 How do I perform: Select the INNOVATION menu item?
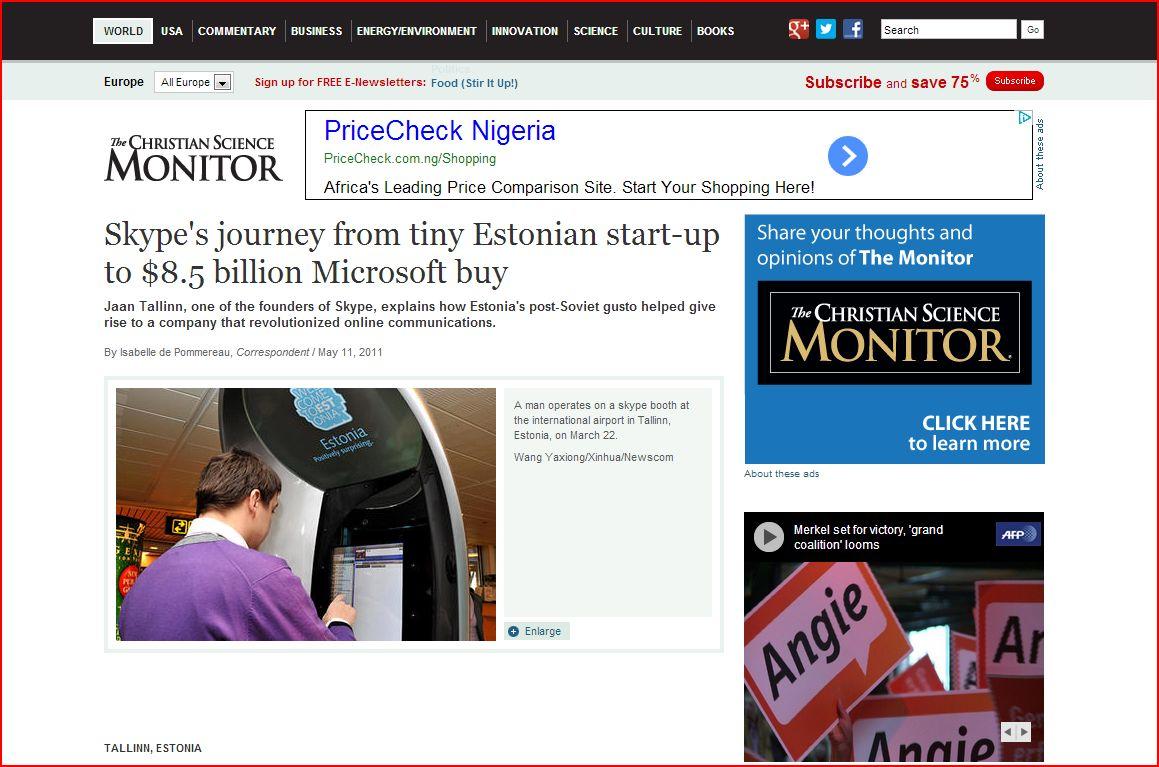525,31
